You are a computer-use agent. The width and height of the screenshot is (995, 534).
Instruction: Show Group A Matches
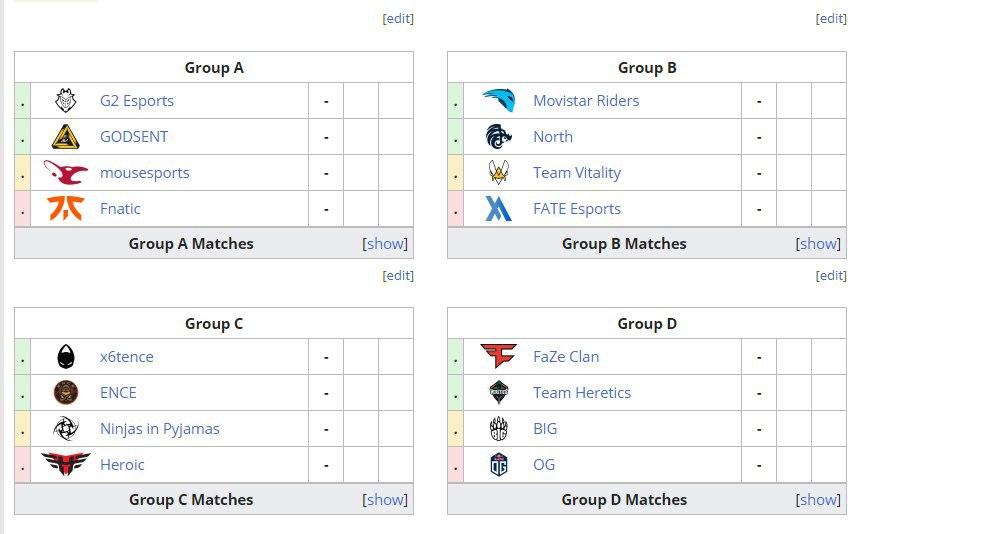click(385, 244)
